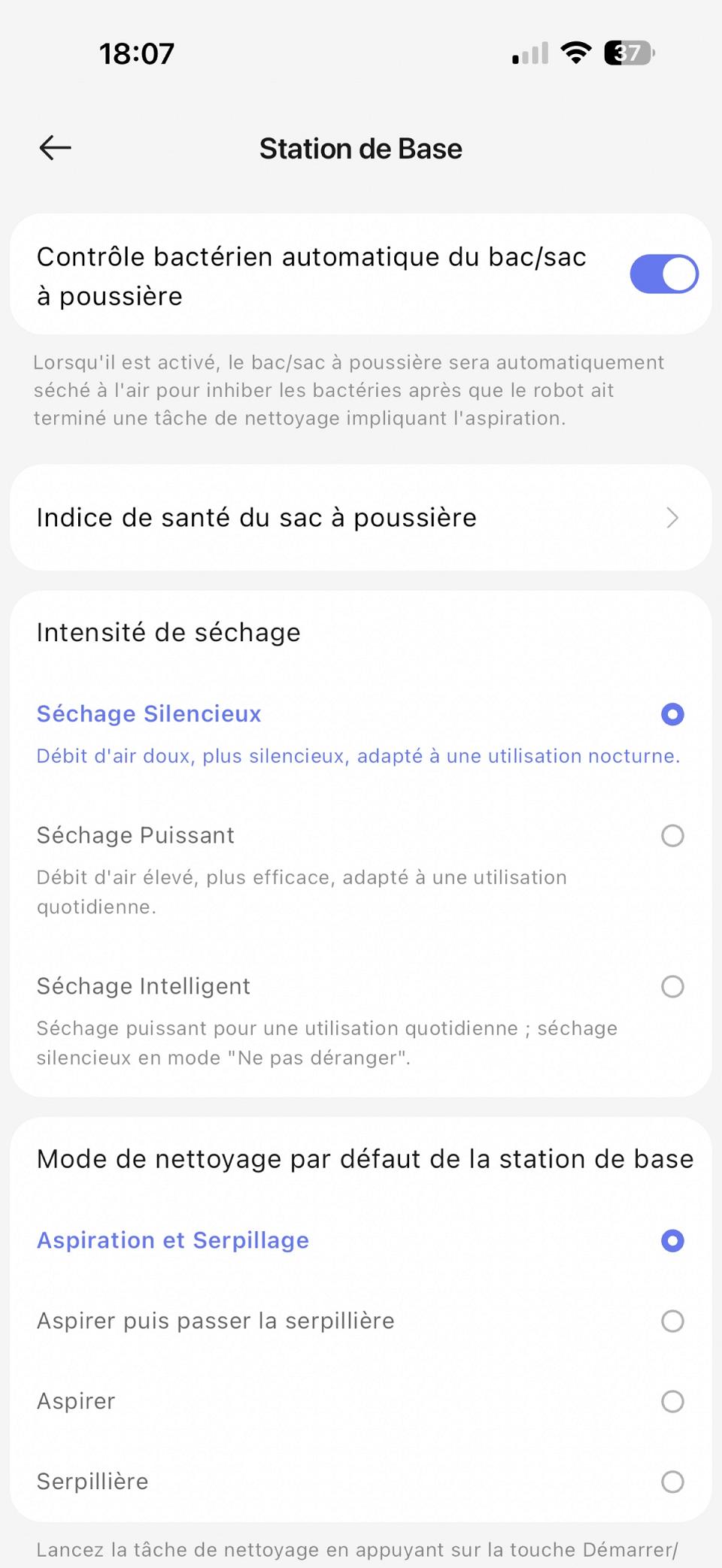Tap the 18:07 clock in status bar
The image size is (722, 1568).
[x=137, y=53]
